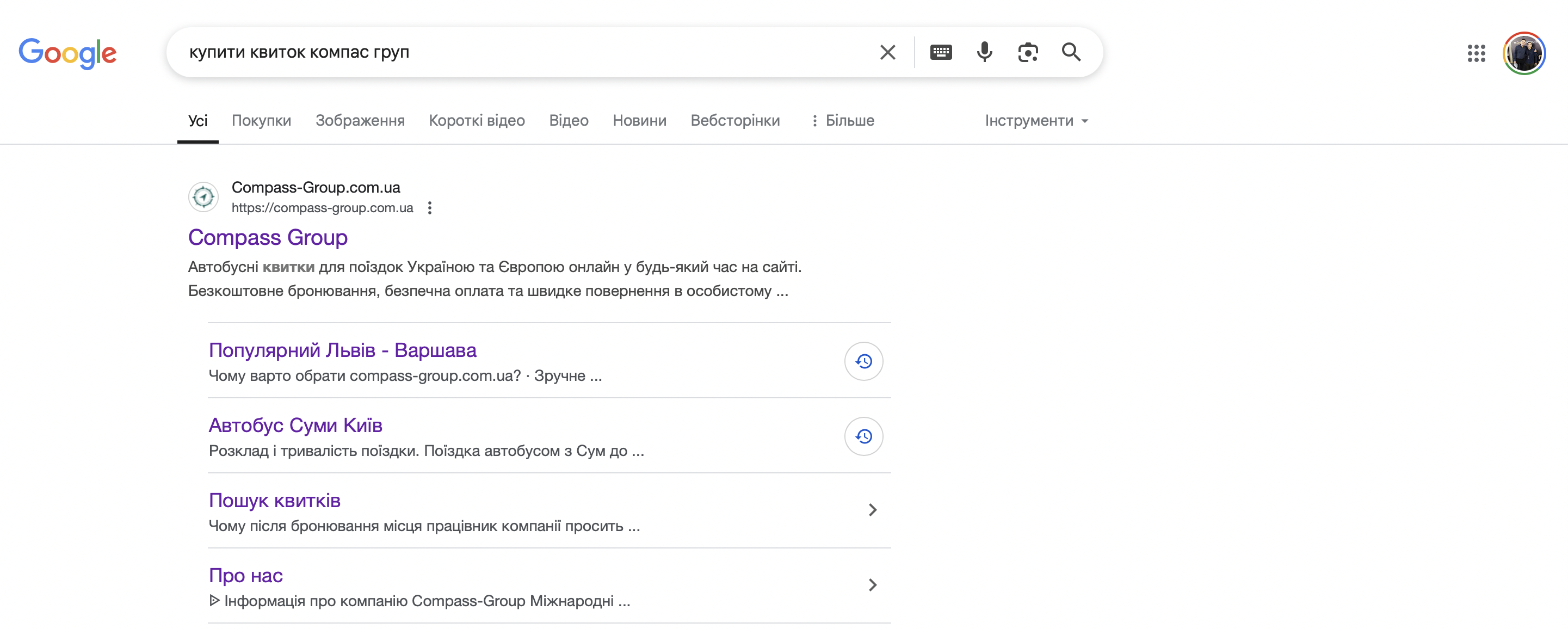The width and height of the screenshot is (1568, 629).
Task: Click into the search text field
Action: 517,52
